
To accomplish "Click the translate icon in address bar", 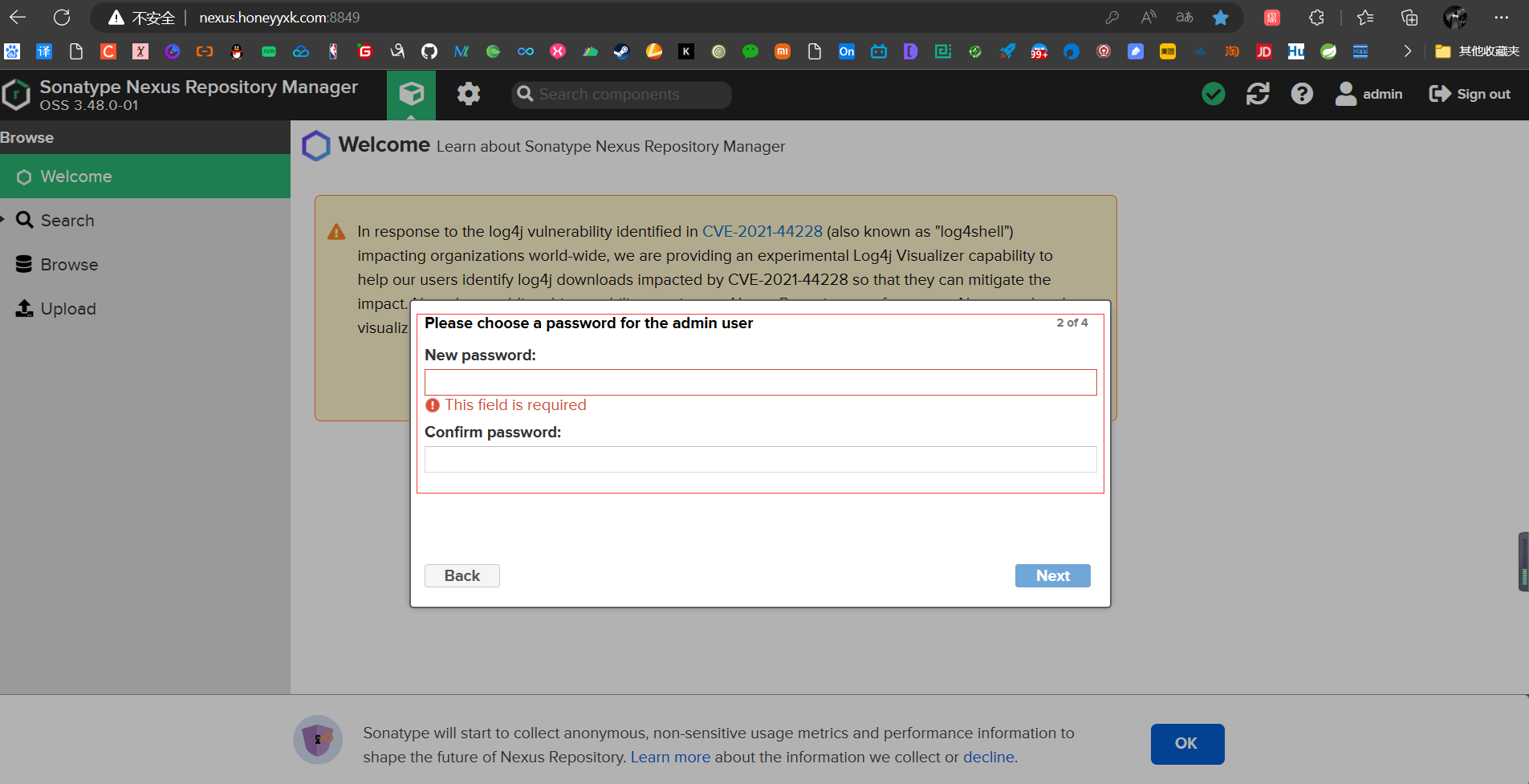I will point(1185,18).
